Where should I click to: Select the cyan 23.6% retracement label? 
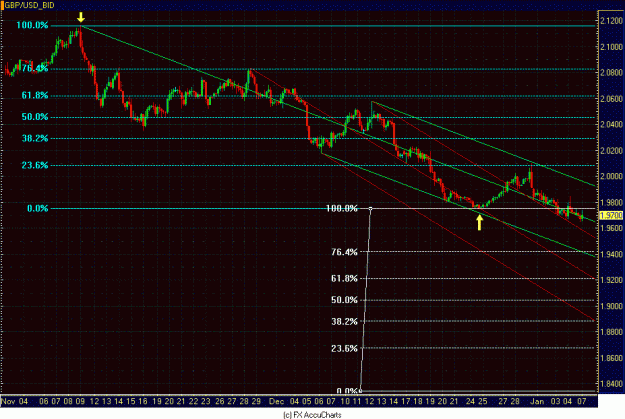point(35,165)
